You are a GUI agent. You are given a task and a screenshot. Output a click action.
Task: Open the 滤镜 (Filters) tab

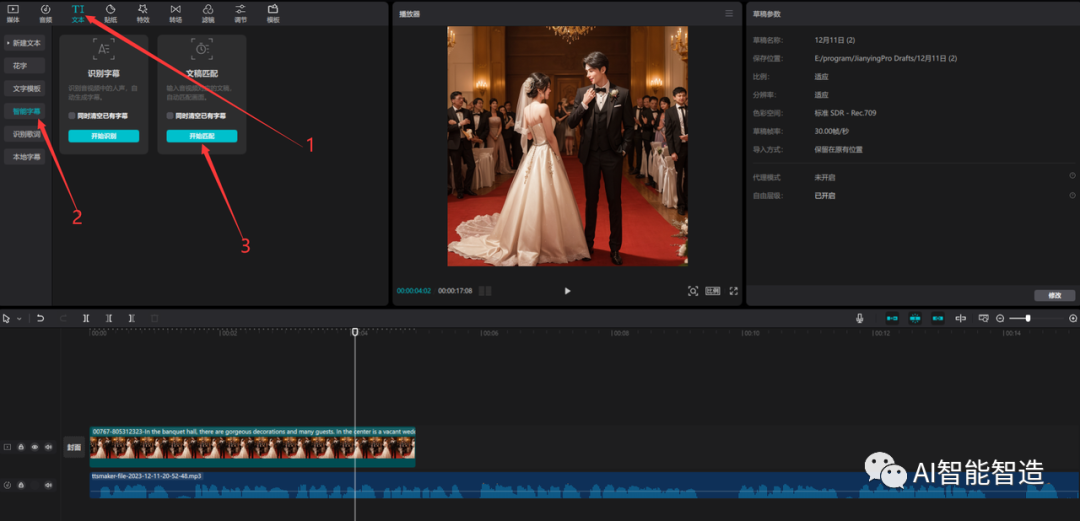[208, 13]
